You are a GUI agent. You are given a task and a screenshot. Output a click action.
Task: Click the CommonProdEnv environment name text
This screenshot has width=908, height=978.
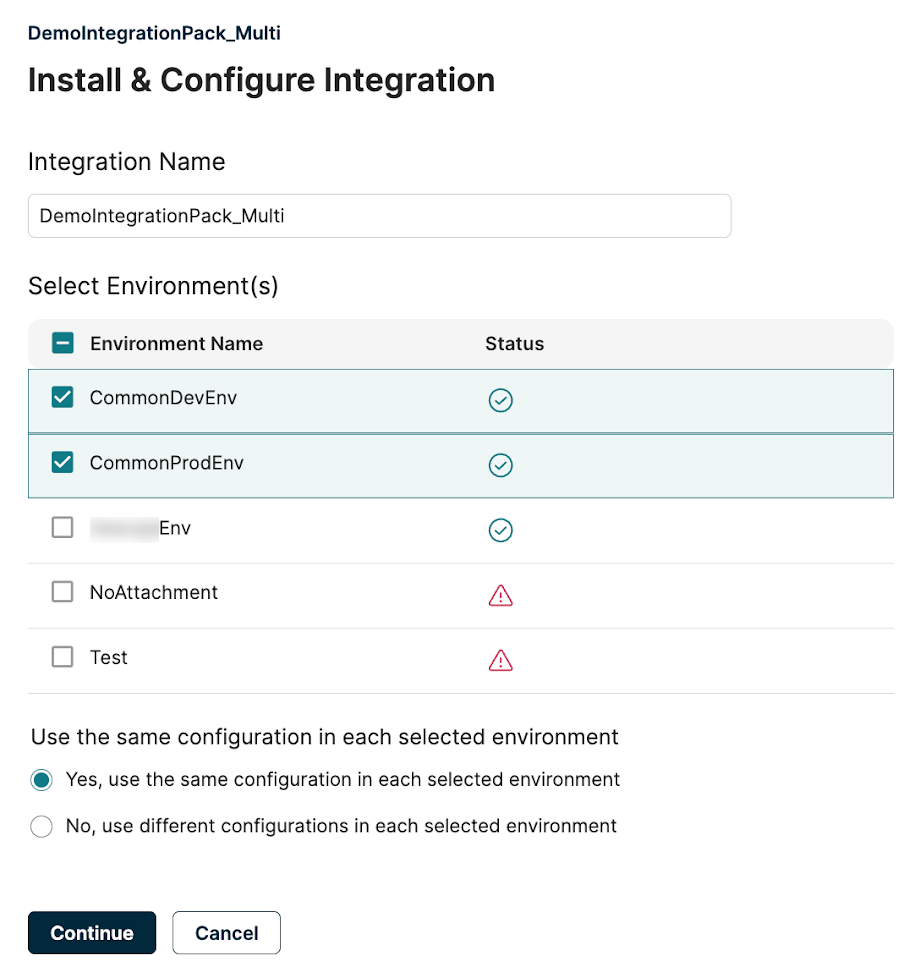[166, 463]
